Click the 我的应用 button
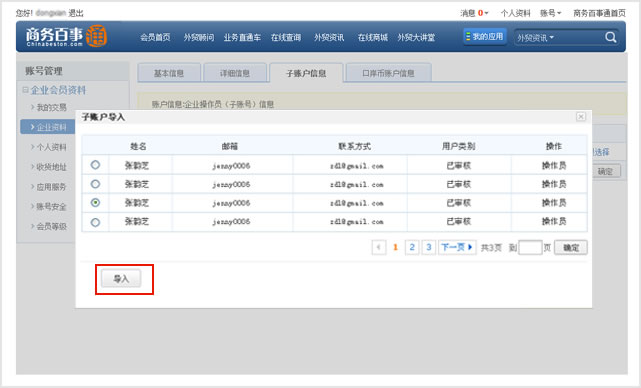Screen dimensions: 641x388 [x=485, y=36]
